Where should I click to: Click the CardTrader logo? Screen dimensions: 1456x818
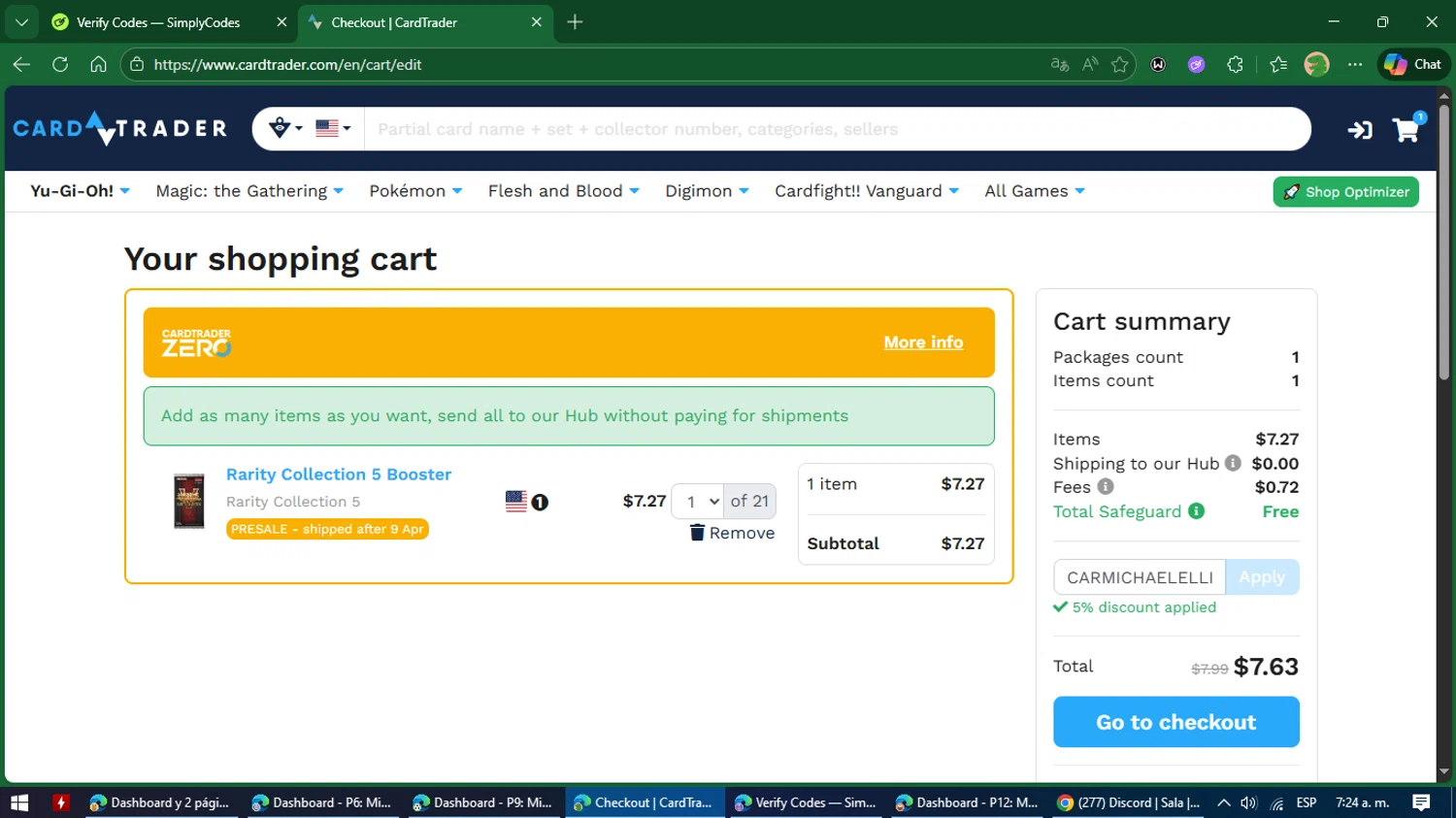(x=119, y=128)
